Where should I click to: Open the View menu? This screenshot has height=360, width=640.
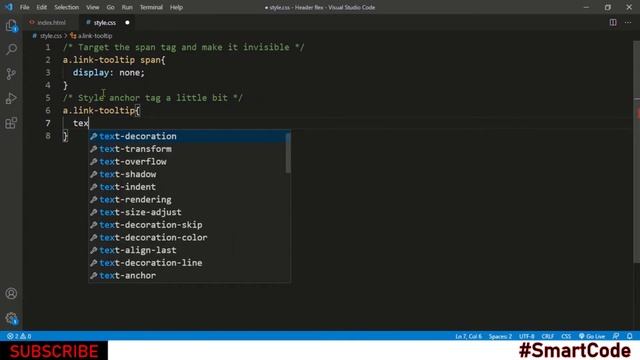tap(93, 7)
